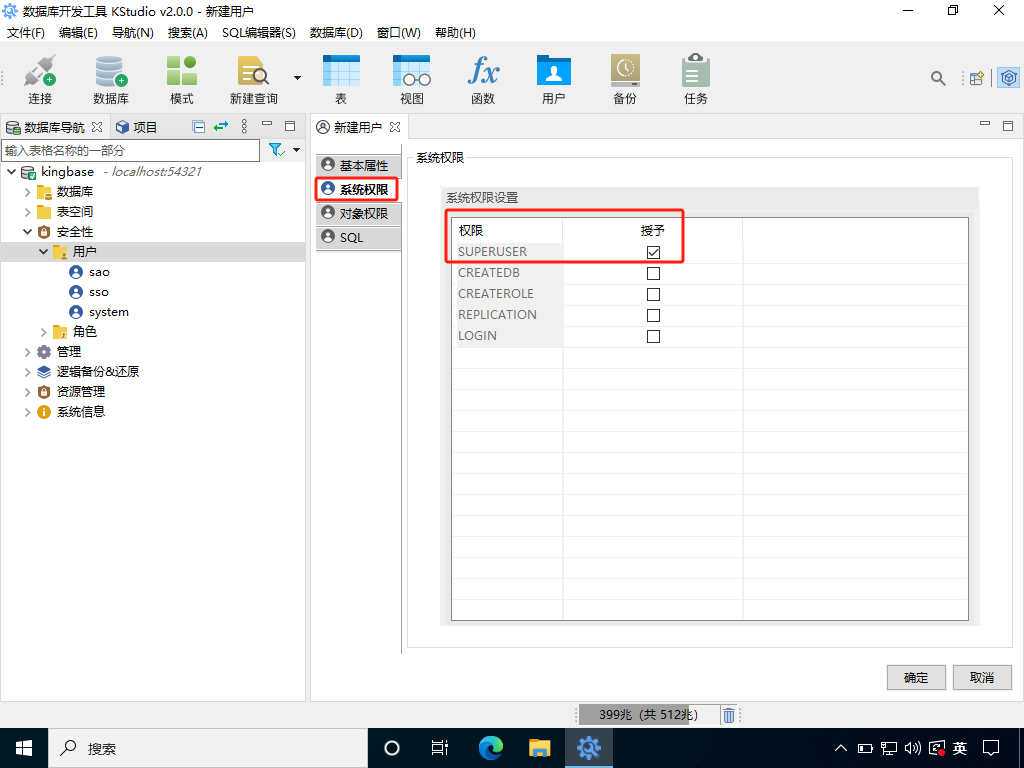The height and width of the screenshot is (768, 1024).
Task: Enable the CREATEDB permission checkbox
Action: tap(653, 273)
